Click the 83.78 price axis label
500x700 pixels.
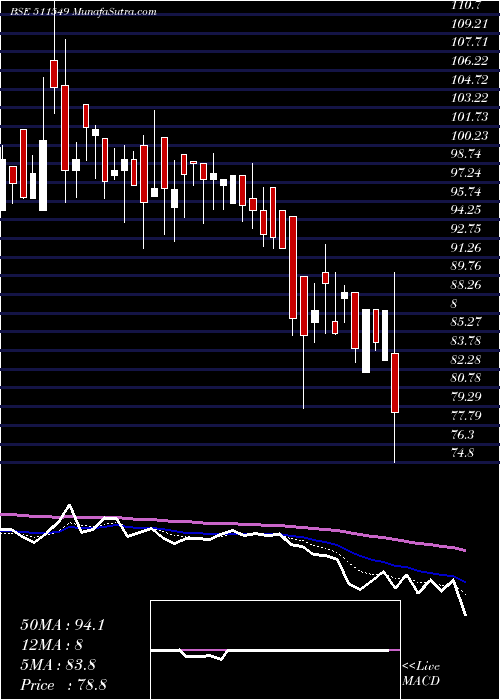(467, 341)
